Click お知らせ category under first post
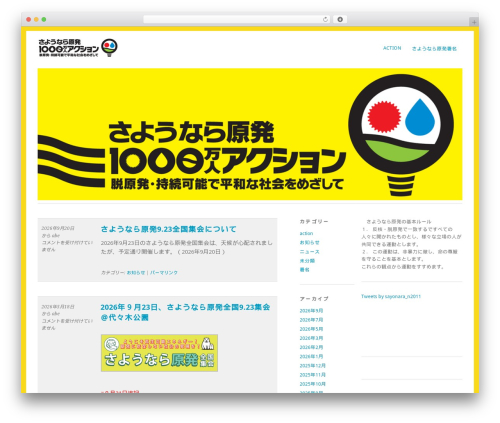Image resolution: width=500 pixels, height=423 pixels. (x=136, y=273)
